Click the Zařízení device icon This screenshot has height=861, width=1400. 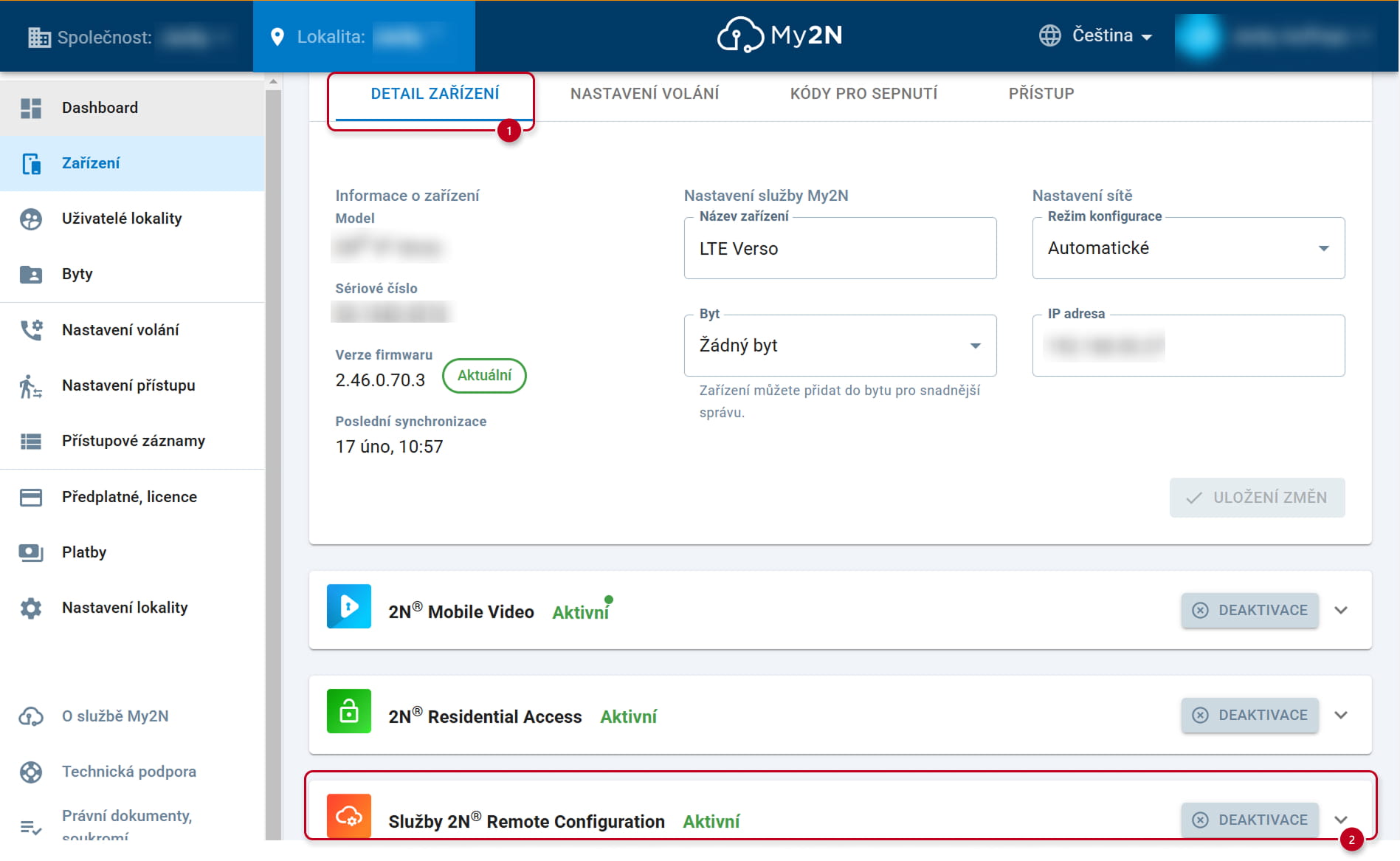click(x=31, y=163)
